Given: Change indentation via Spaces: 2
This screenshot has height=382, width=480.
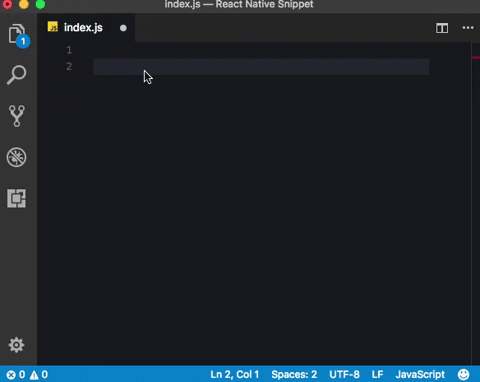Looking at the screenshot, I should click(294, 375).
